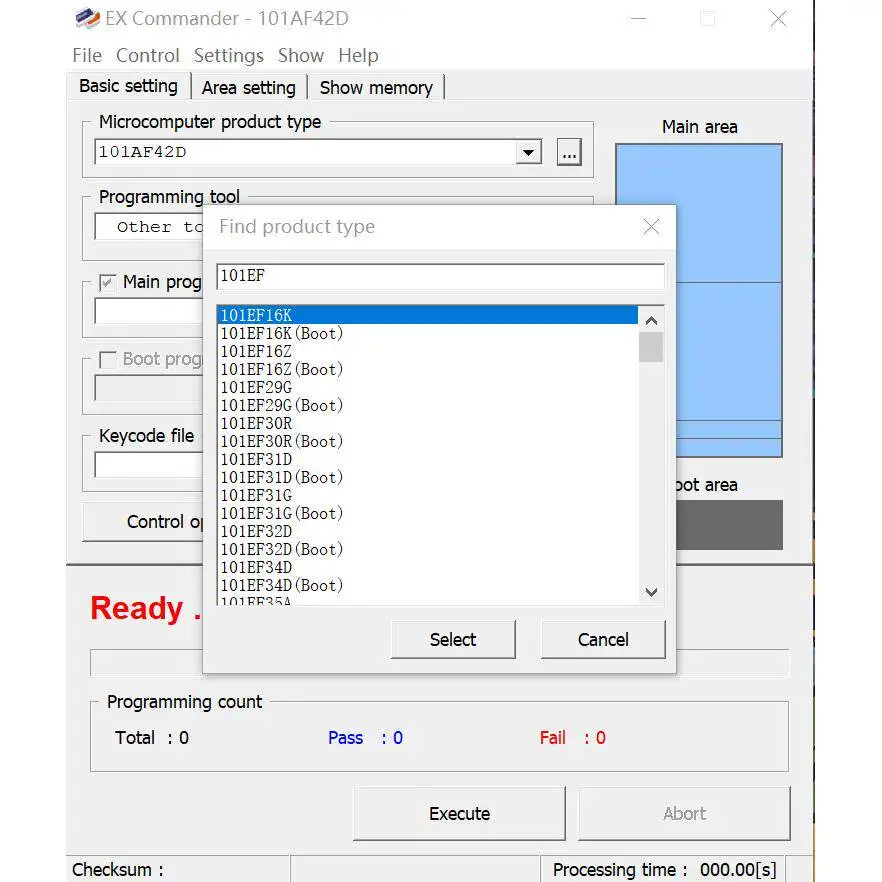Open the Help menu
The image size is (882, 882).
pyautogui.click(x=358, y=56)
